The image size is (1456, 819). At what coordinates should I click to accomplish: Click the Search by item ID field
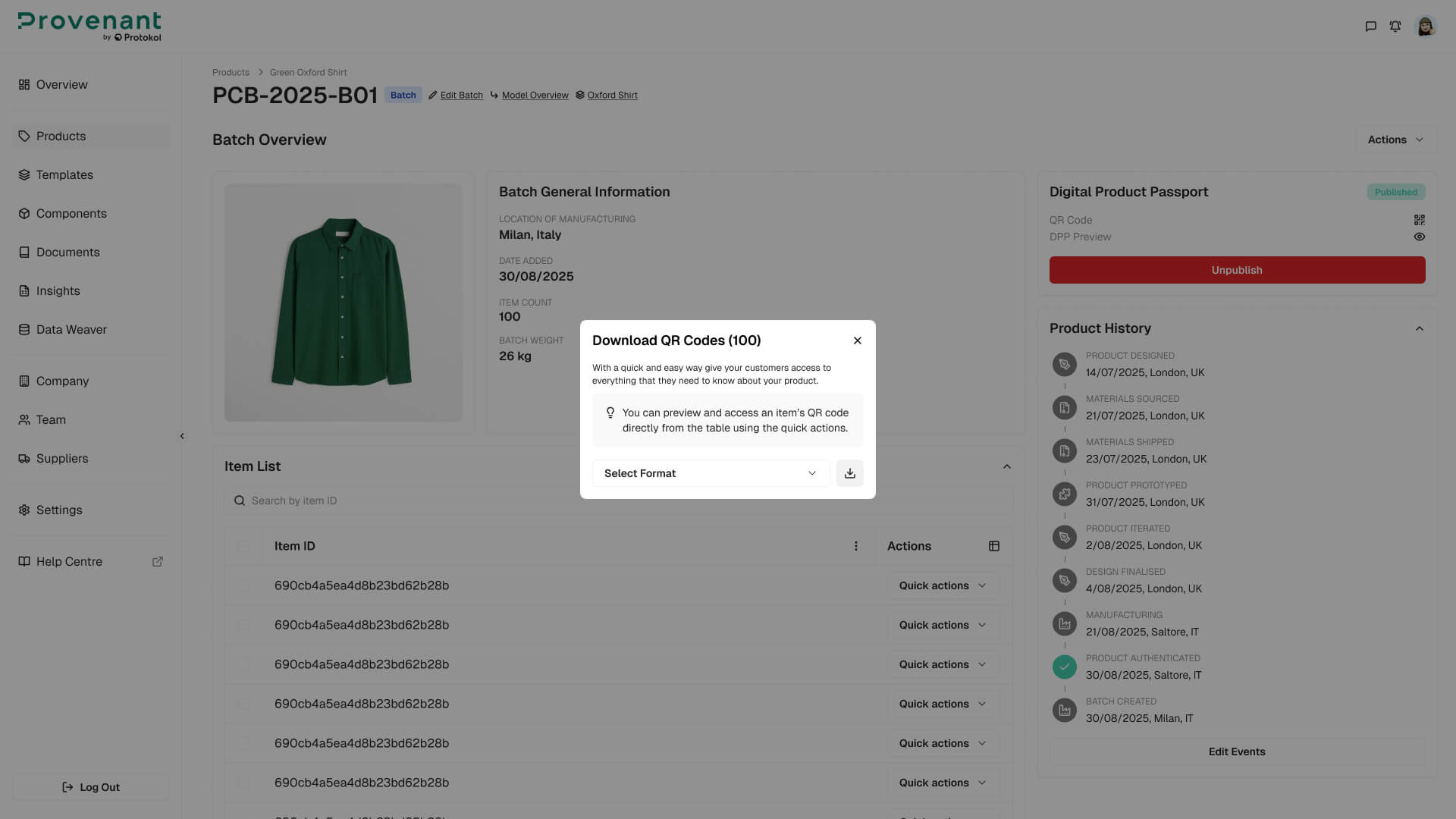click(x=618, y=500)
